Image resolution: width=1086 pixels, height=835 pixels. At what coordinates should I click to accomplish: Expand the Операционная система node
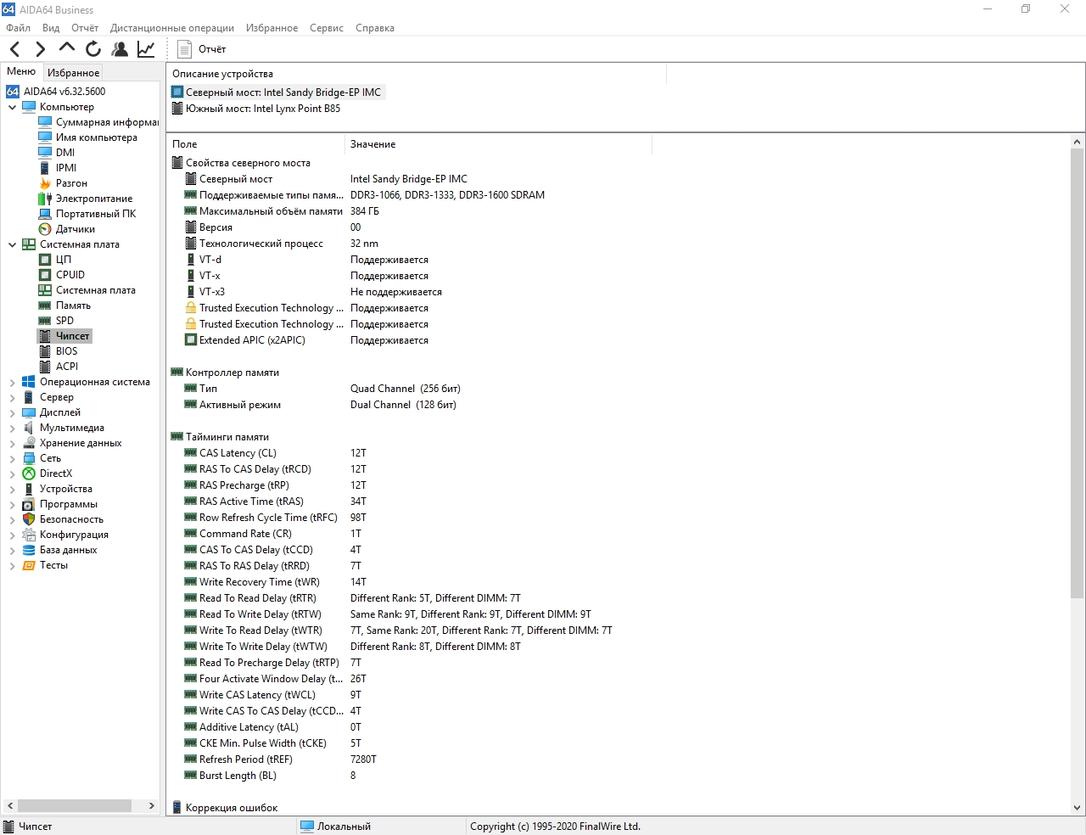click(x=12, y=382)
